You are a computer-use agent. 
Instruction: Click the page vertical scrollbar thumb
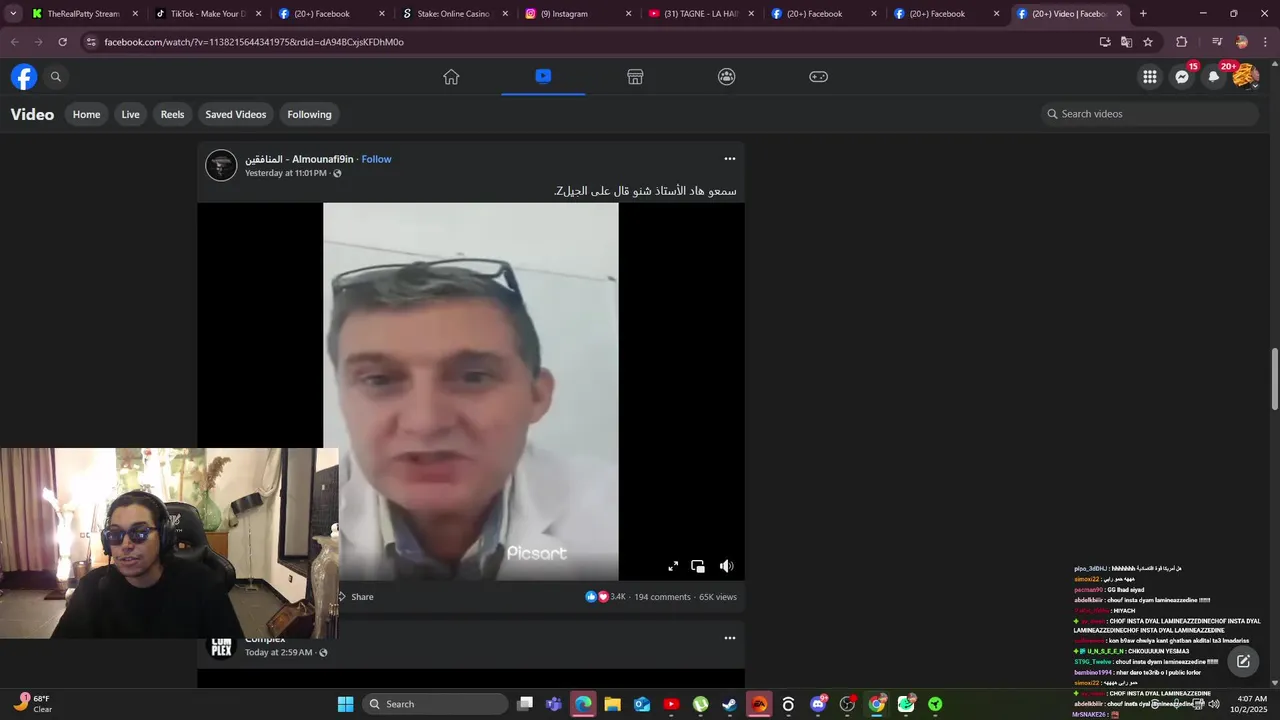tap(1275, 379)
